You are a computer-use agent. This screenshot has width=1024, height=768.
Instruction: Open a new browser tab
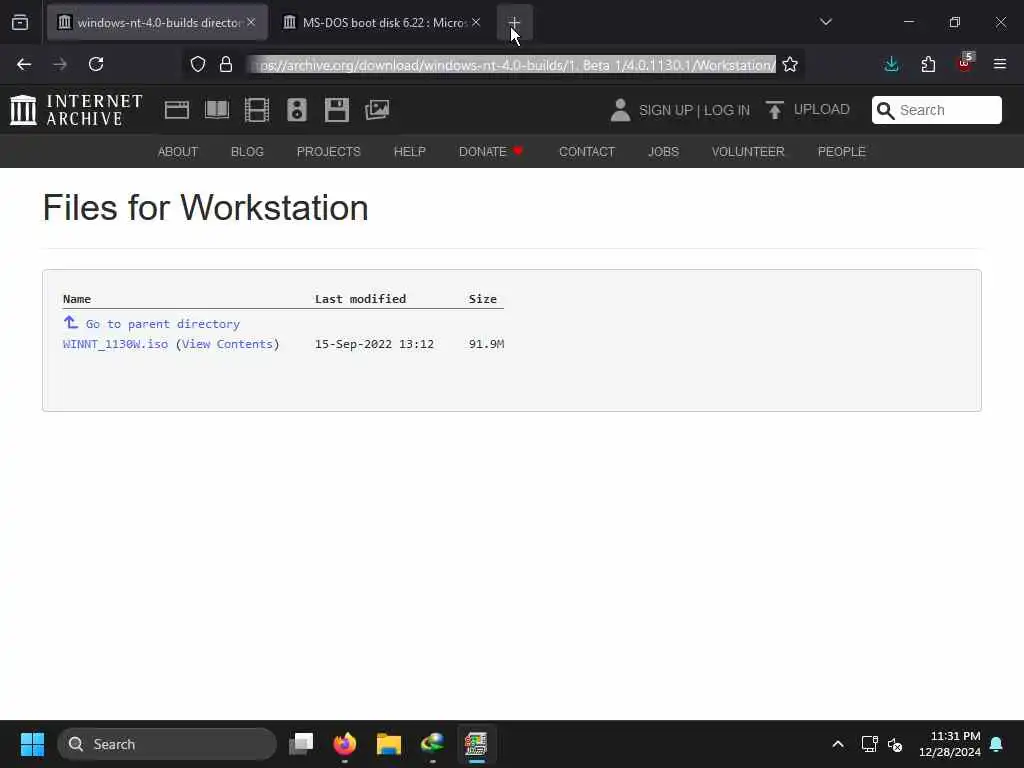(515, 22)
